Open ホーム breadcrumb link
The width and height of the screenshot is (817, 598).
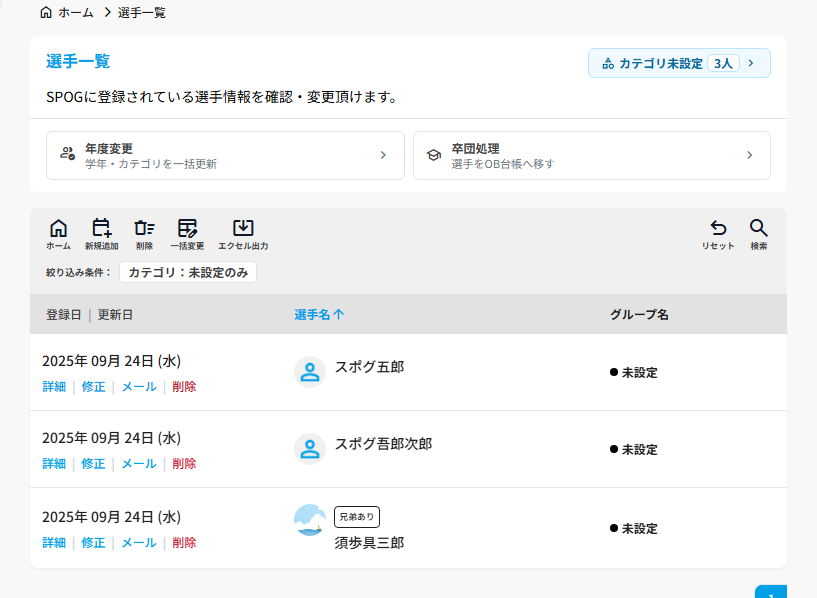[x=76, y=13]
